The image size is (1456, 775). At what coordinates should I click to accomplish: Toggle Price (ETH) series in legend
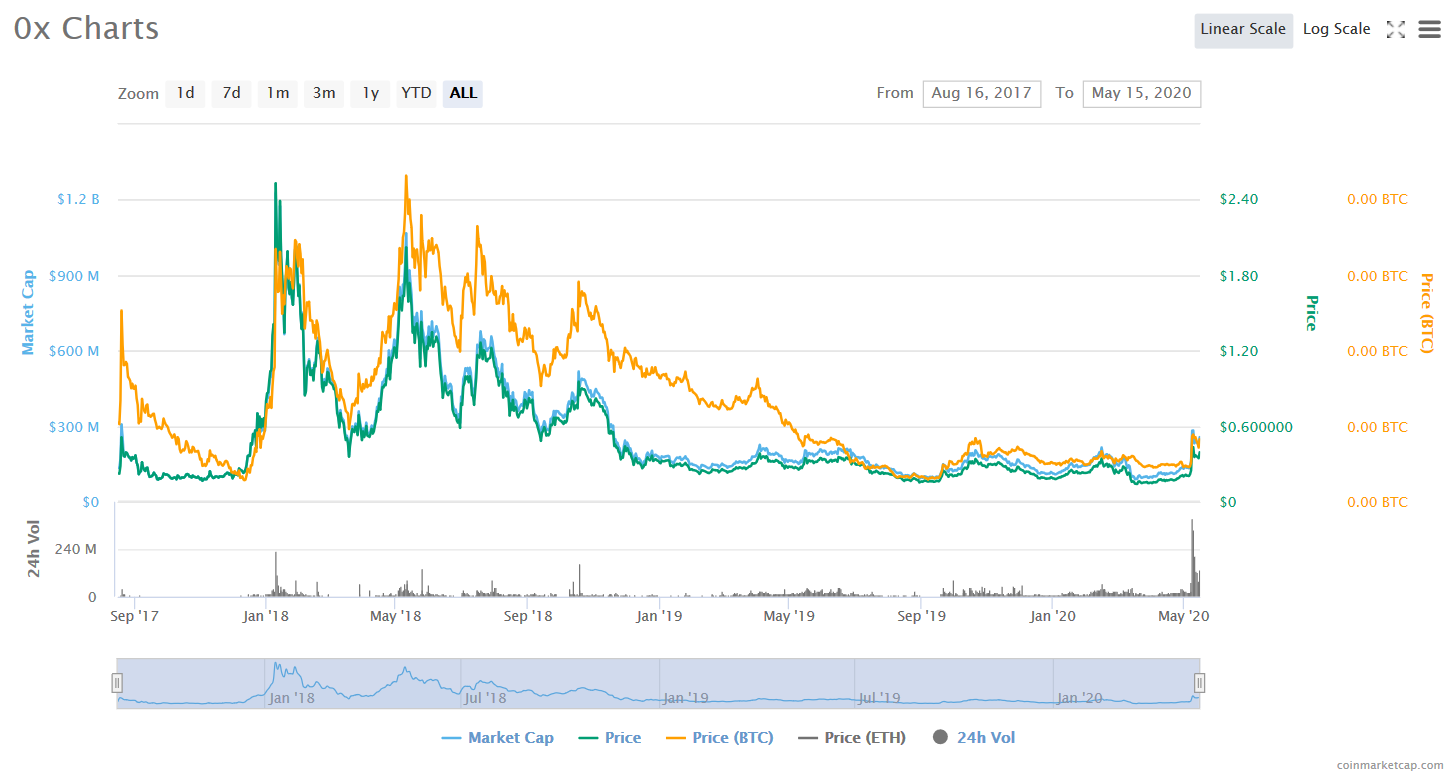(852, 738)
